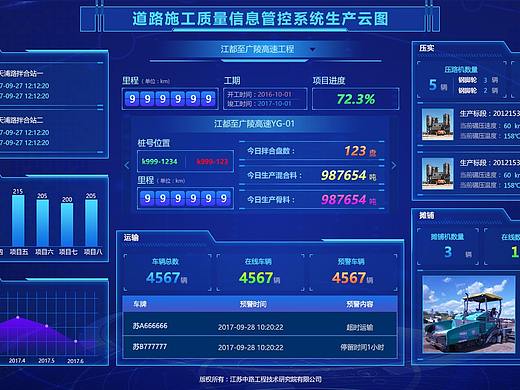This screenshot has height=390, width=520.
Task: Click the warning time in 苏B777777 row
Action: 251,348
